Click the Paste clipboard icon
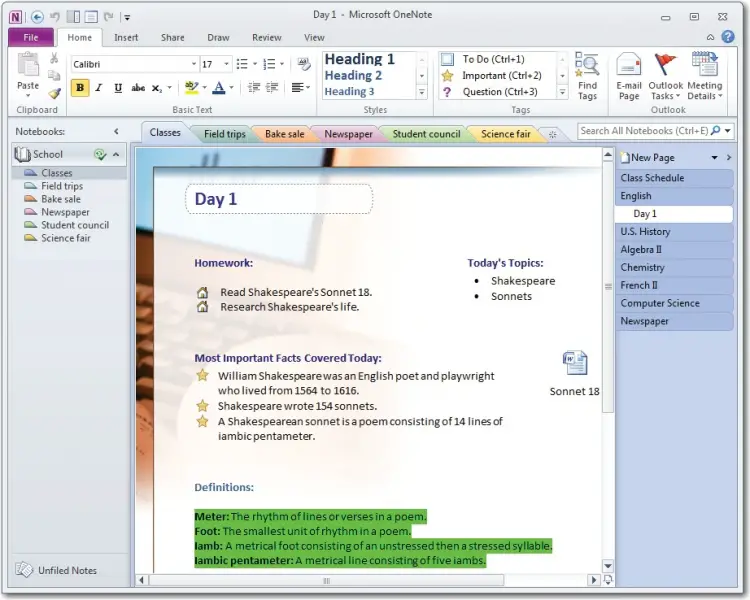Image resolution: width=750 pixels, height=600 pixels. [28, 66]
